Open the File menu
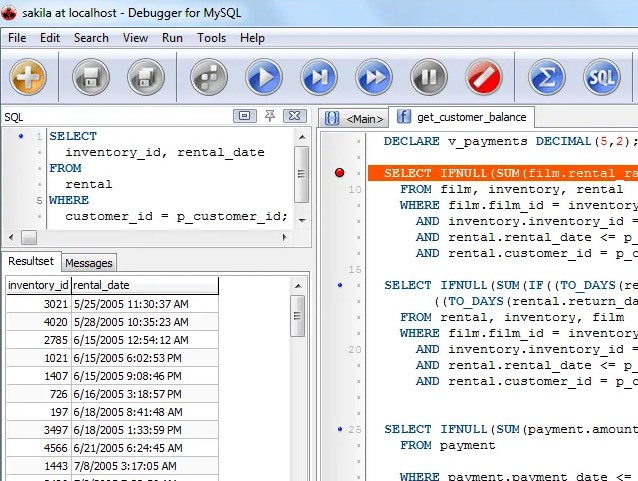638x481 pixels. [17, 38]
